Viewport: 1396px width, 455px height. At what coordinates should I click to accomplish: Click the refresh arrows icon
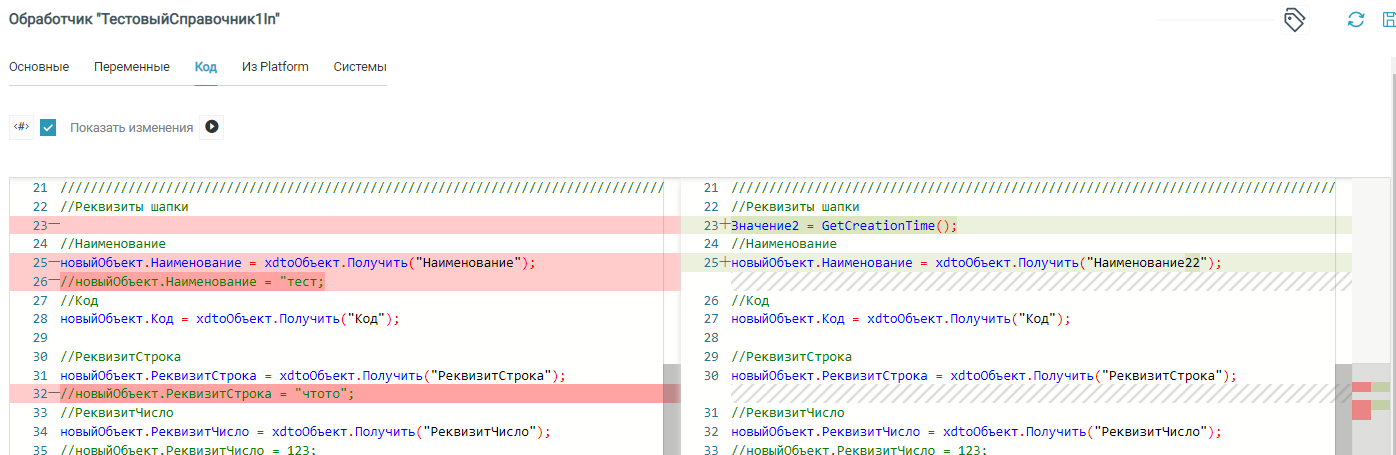coord(1356,20)
